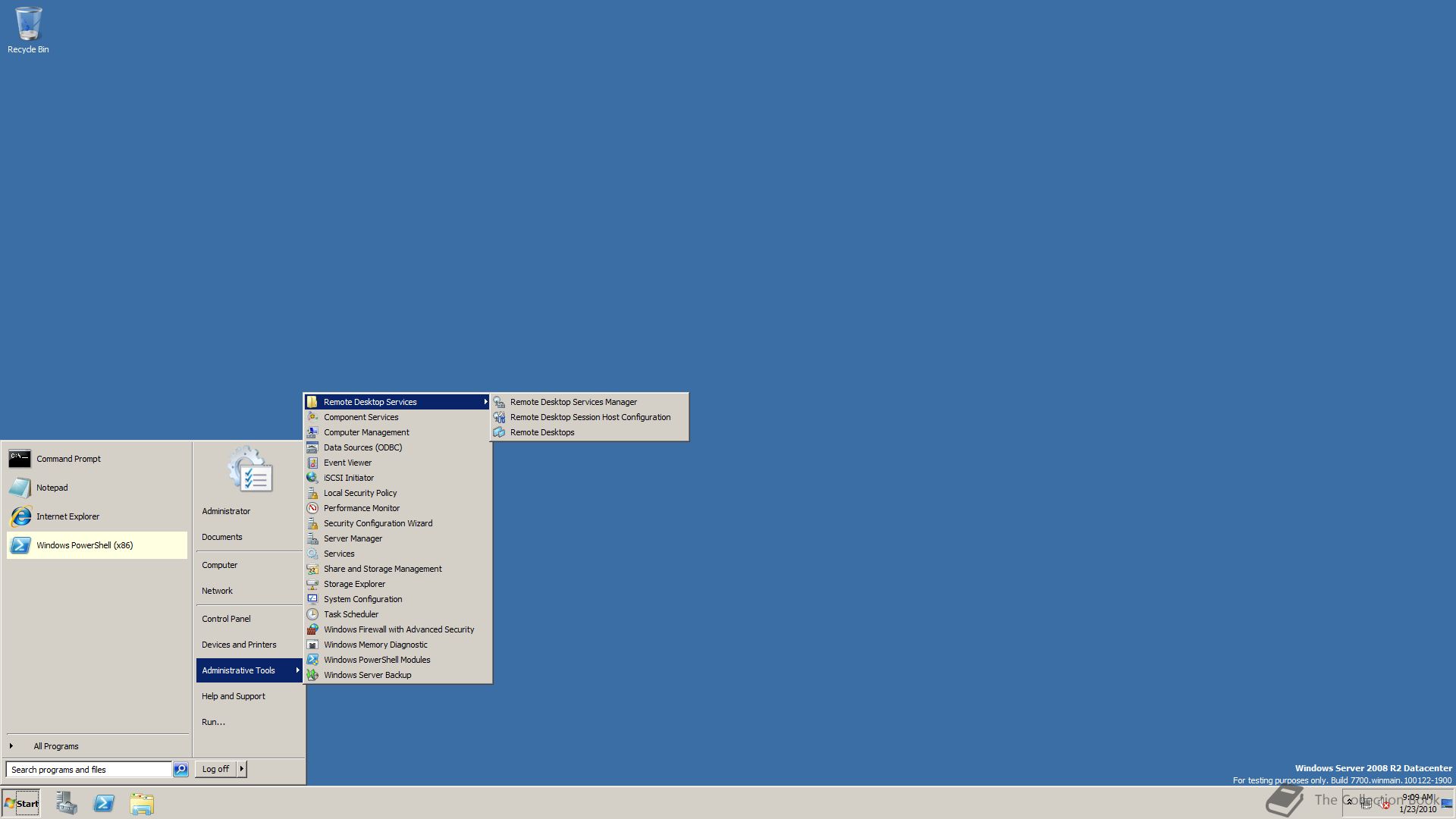Open the Recycle Bin desktop icon
This screenshot has width=1456, height=819.
pyautogui.click(x=28, y=30)
